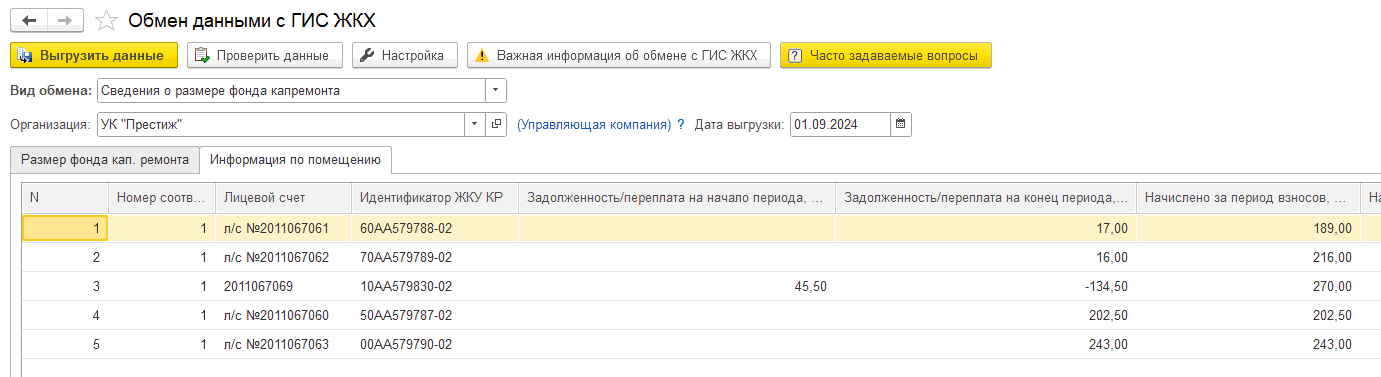
Task: Click the 16,00 end debt cell
Action: click(986, 257)
